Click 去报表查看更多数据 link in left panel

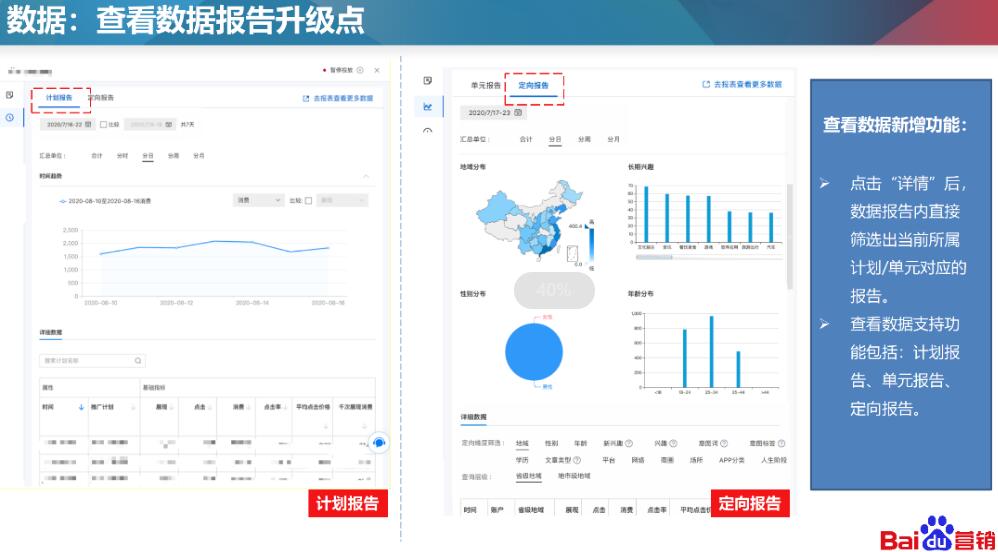[338, 99]
